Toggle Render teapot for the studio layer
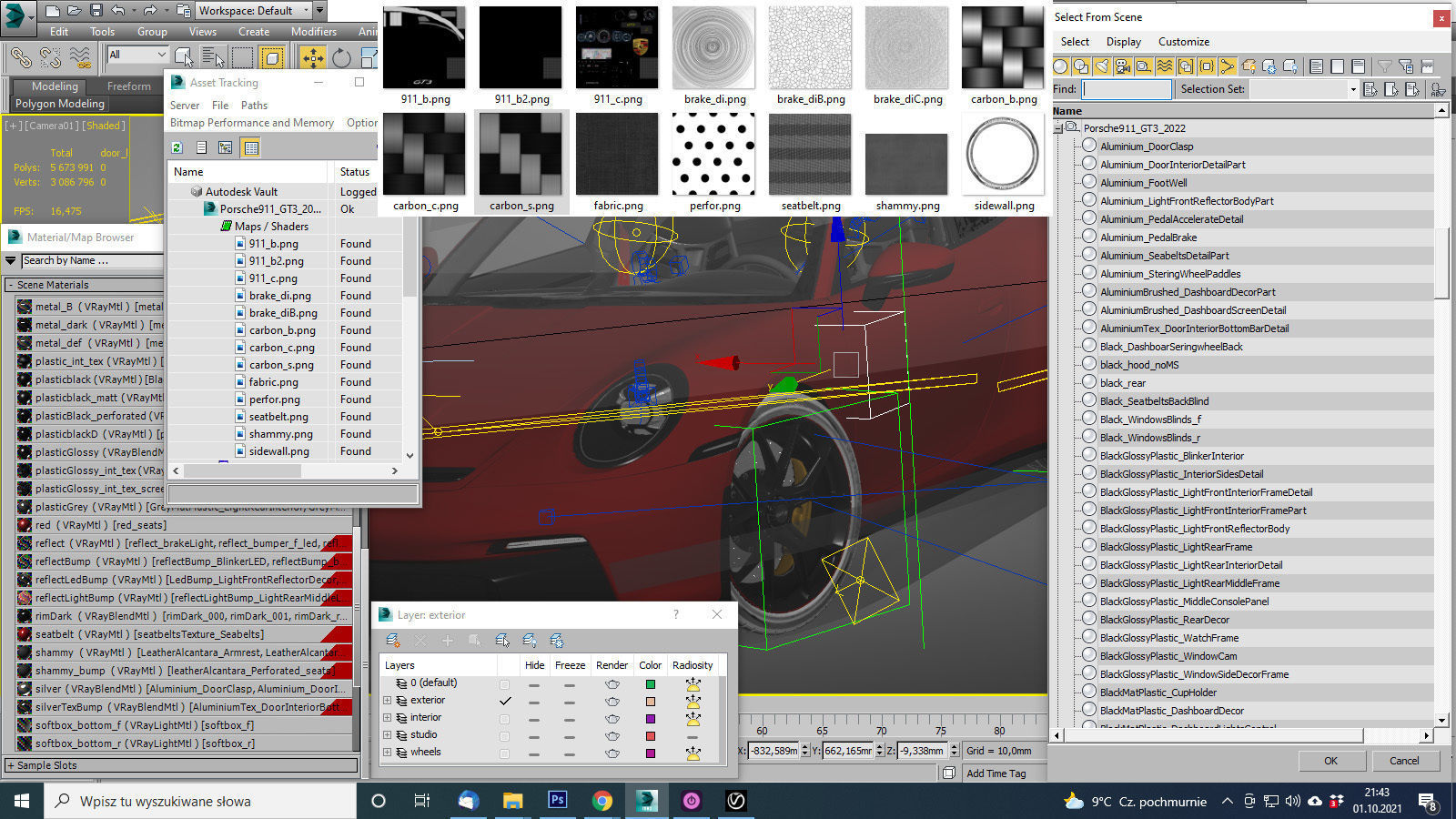The width and height of the screenshot is (1456, 819). coord(612,736)
